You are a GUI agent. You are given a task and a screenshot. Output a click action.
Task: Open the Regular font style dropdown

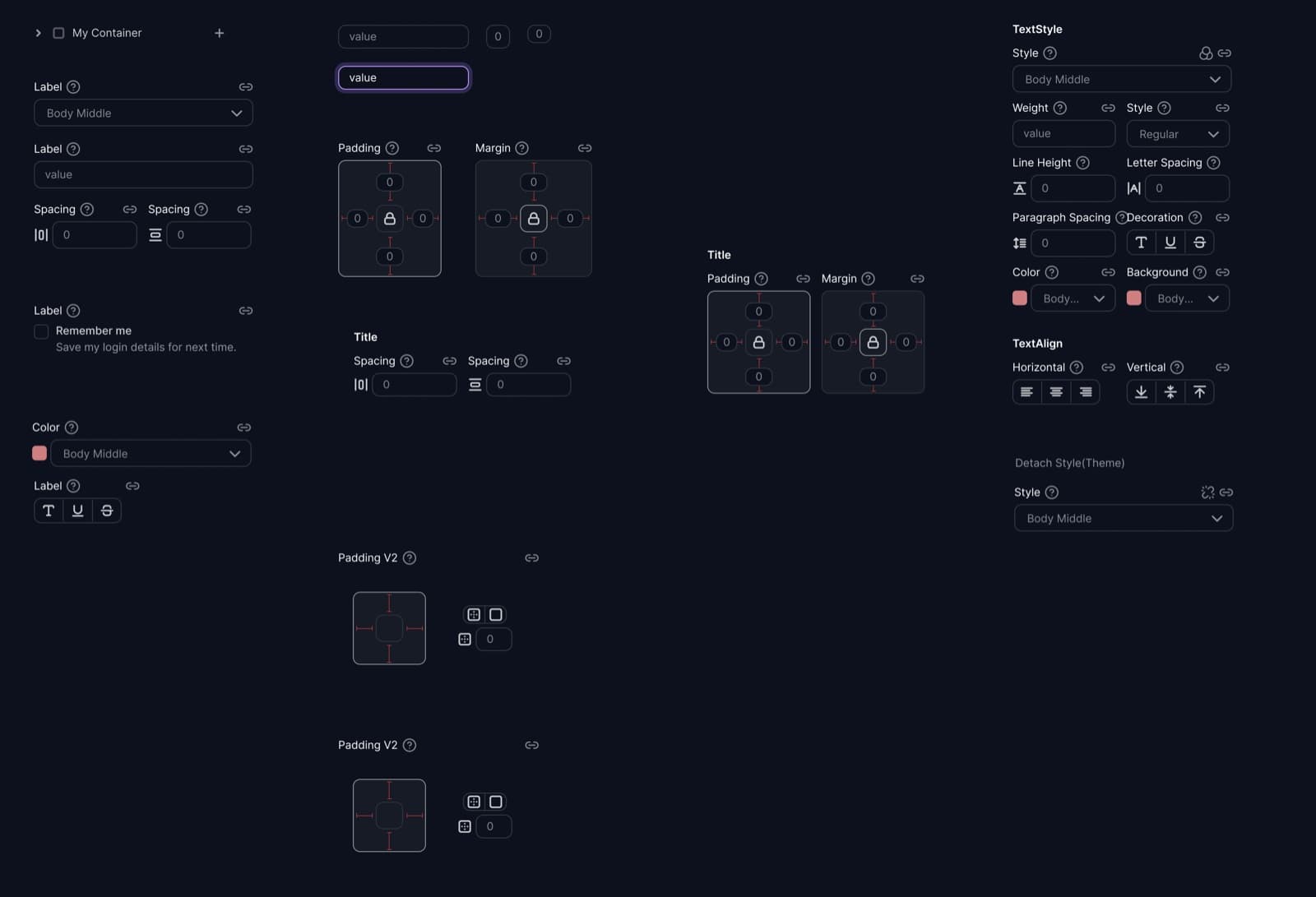click(x=1178, y=134)
